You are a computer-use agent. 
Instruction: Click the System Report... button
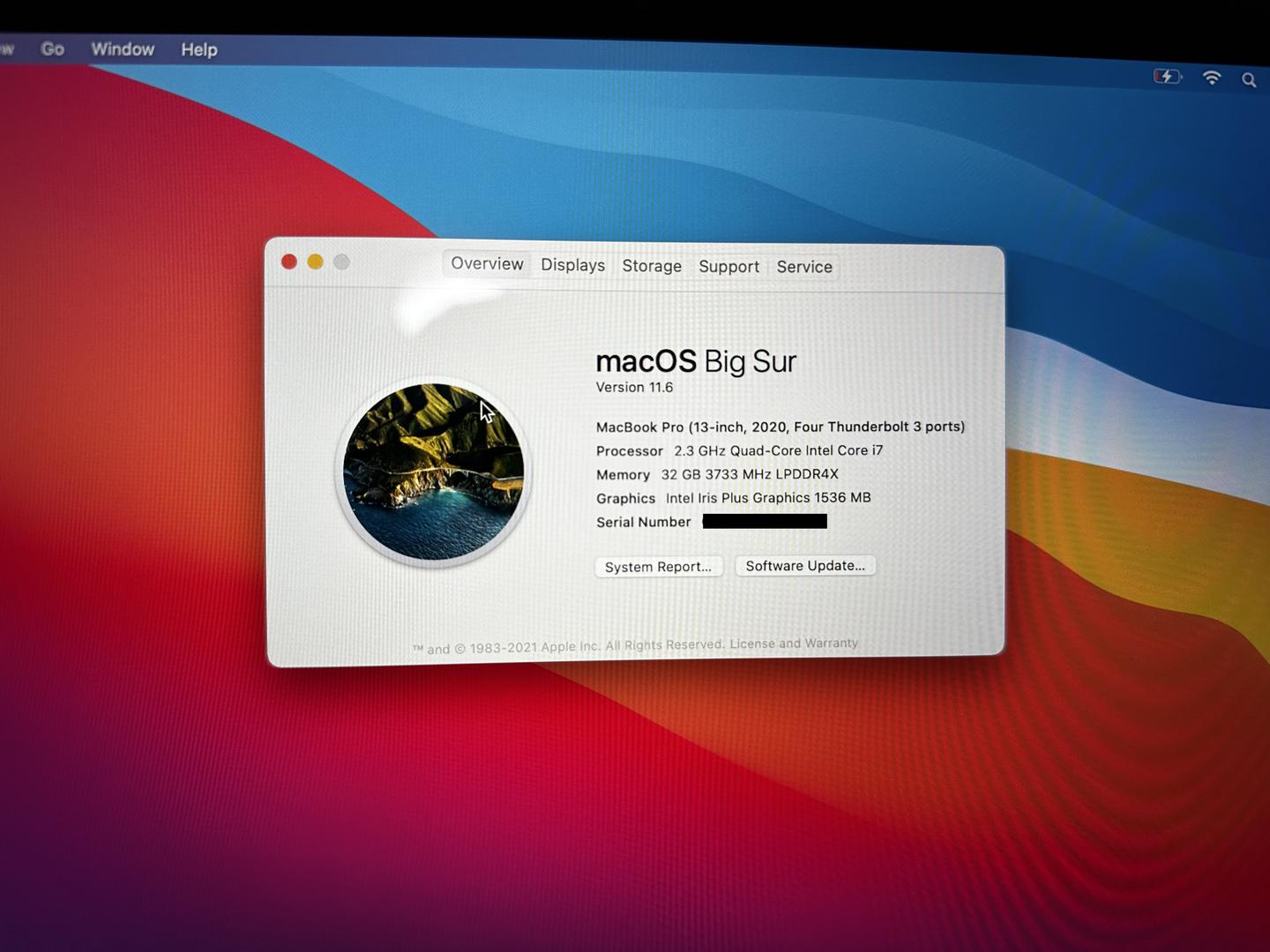(659, 567)
